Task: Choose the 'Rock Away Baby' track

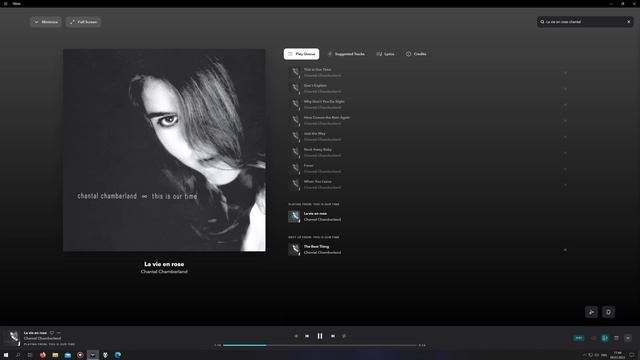Action: 428,152
